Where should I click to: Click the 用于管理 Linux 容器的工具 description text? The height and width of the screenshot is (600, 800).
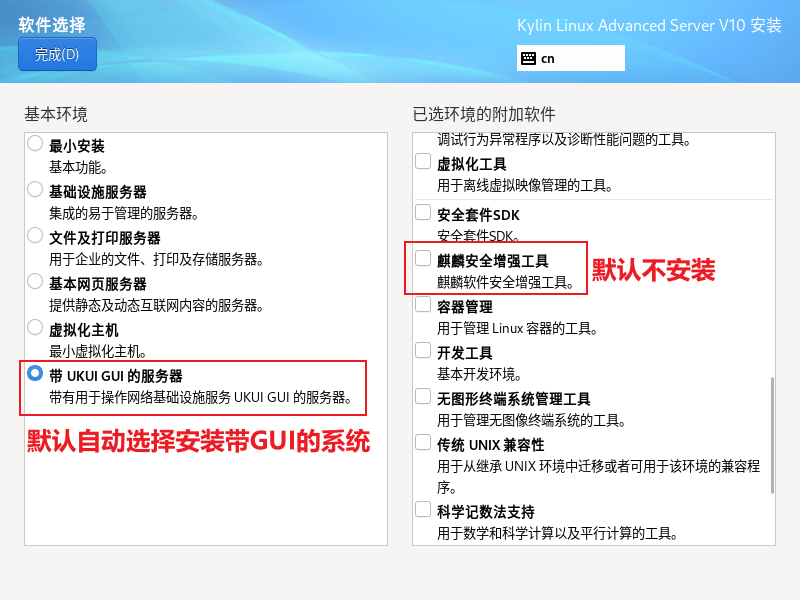tap(517, 328)
